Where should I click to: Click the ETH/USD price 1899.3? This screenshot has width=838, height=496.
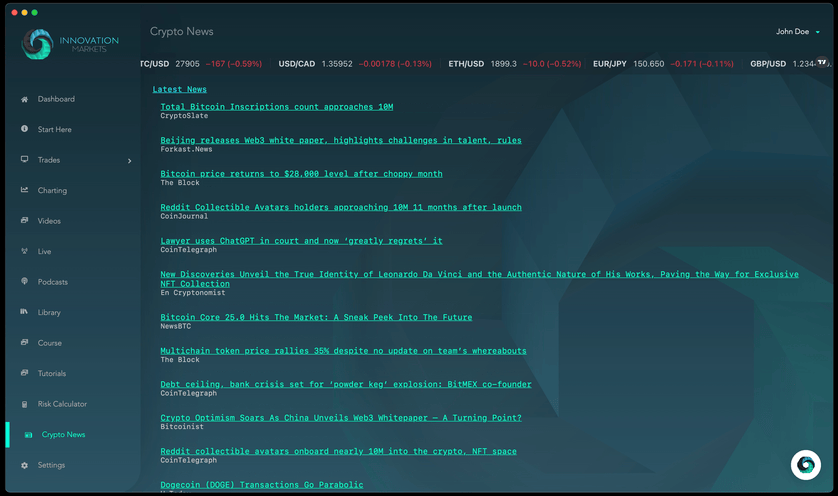(x=503, y=64)
